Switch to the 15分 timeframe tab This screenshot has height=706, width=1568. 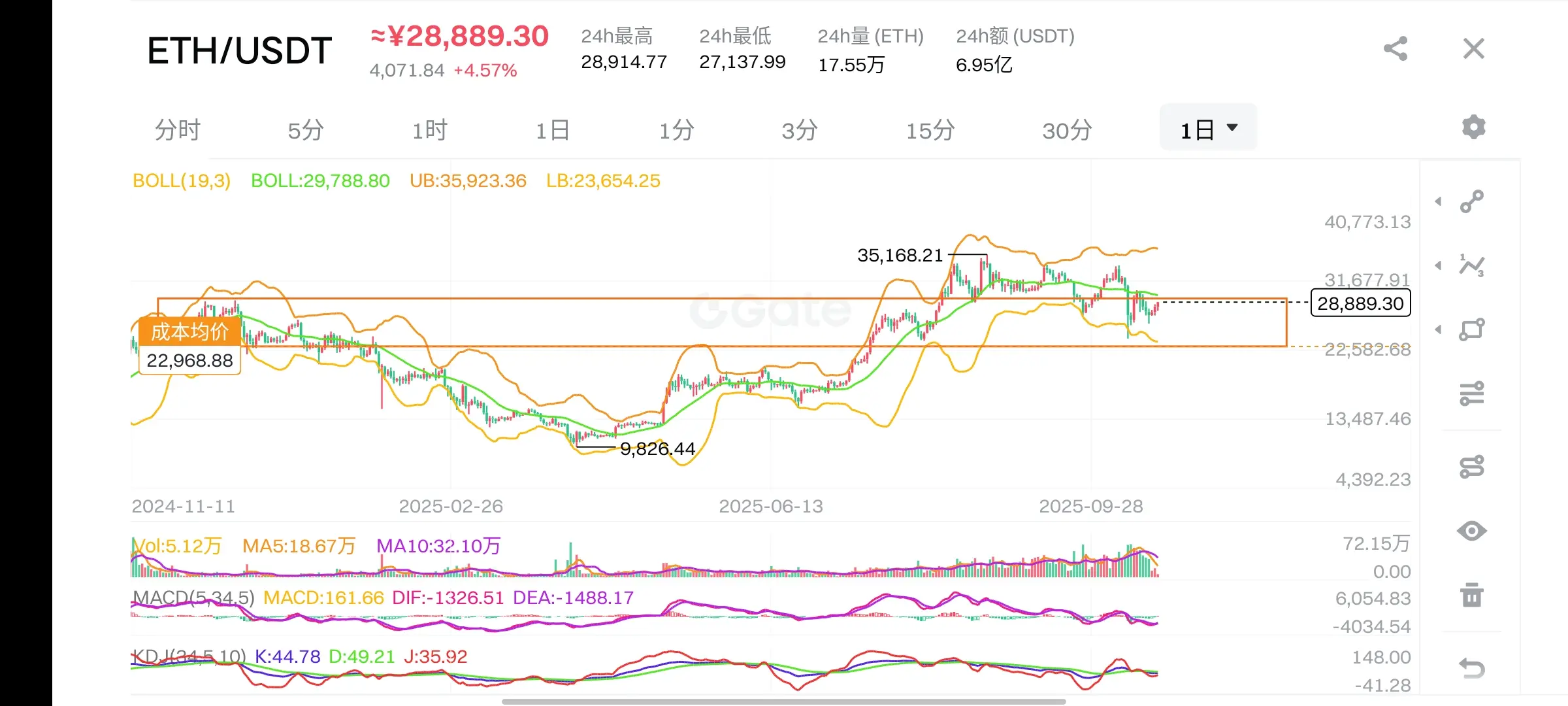point(930,131)
